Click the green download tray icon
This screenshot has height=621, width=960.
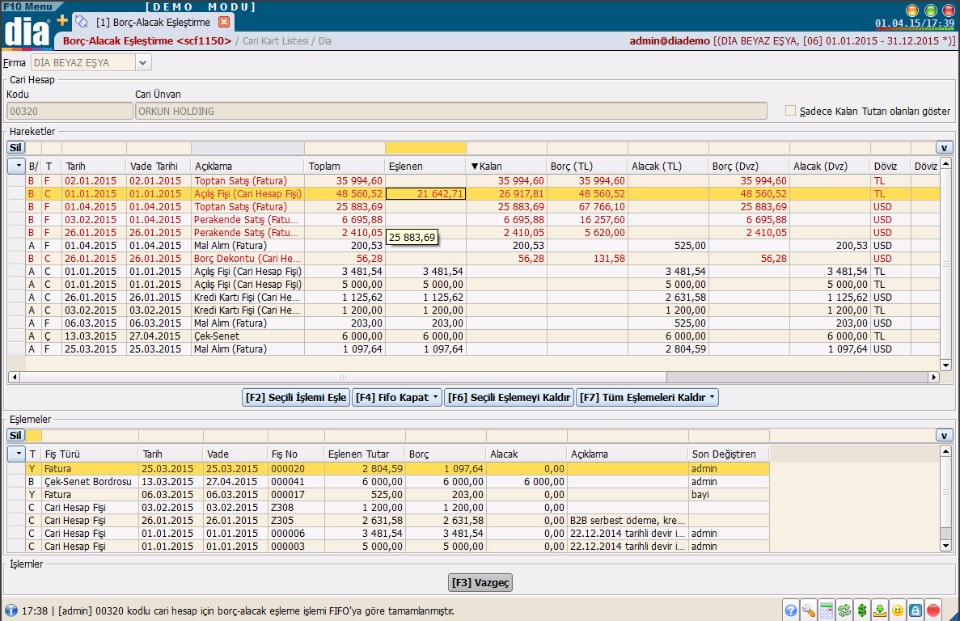coord(880,611)
